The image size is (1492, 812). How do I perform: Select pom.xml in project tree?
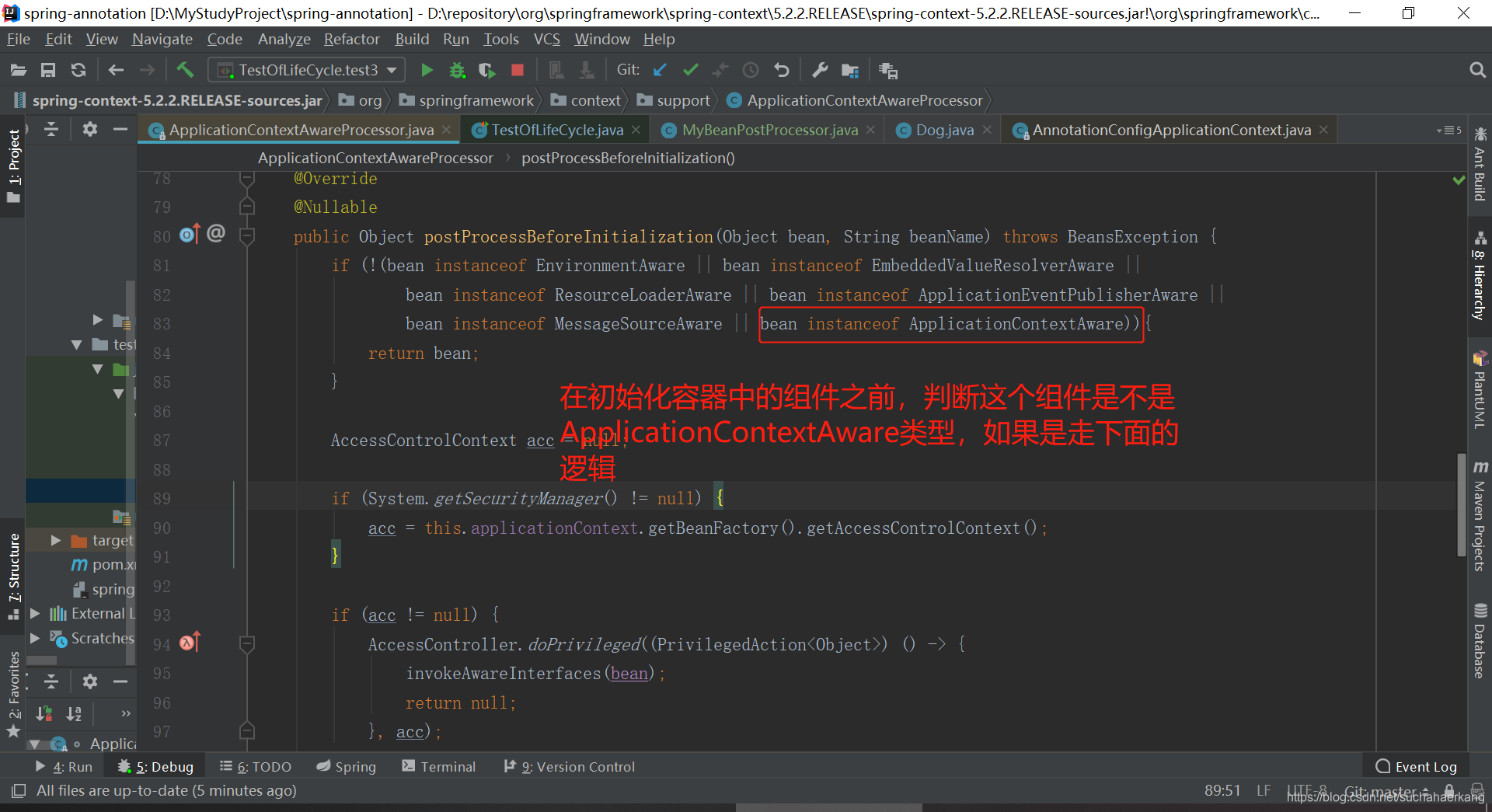click(104, 564)
